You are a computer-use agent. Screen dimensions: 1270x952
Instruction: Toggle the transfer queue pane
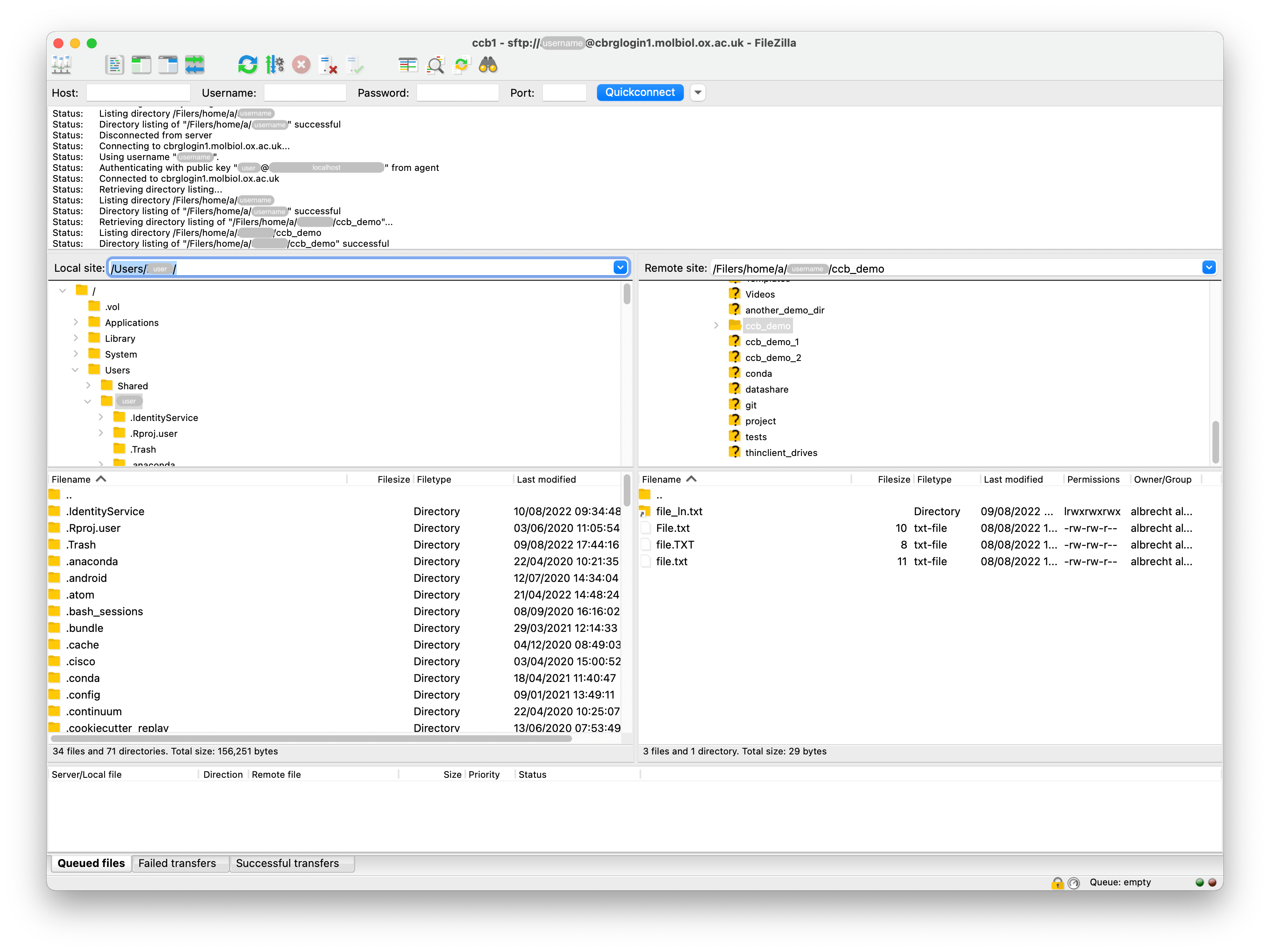click(195, 64)
